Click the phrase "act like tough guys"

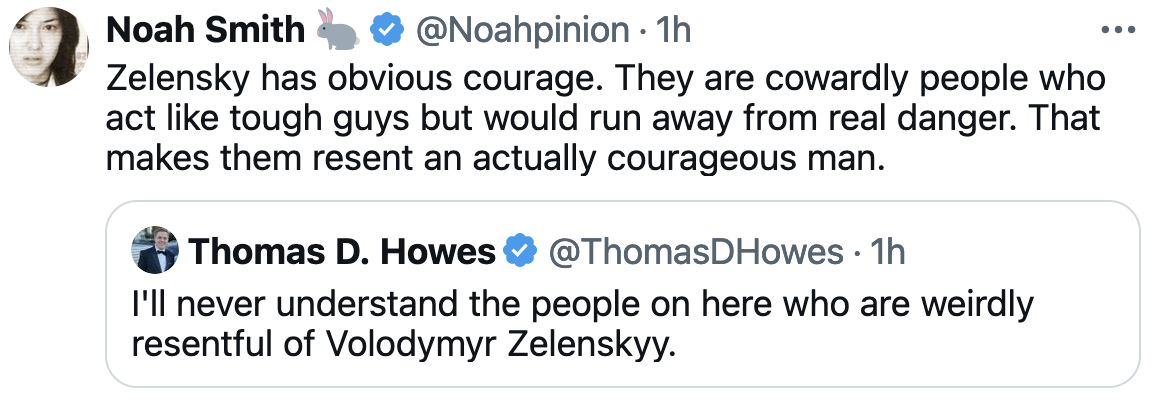pos(232,118)
